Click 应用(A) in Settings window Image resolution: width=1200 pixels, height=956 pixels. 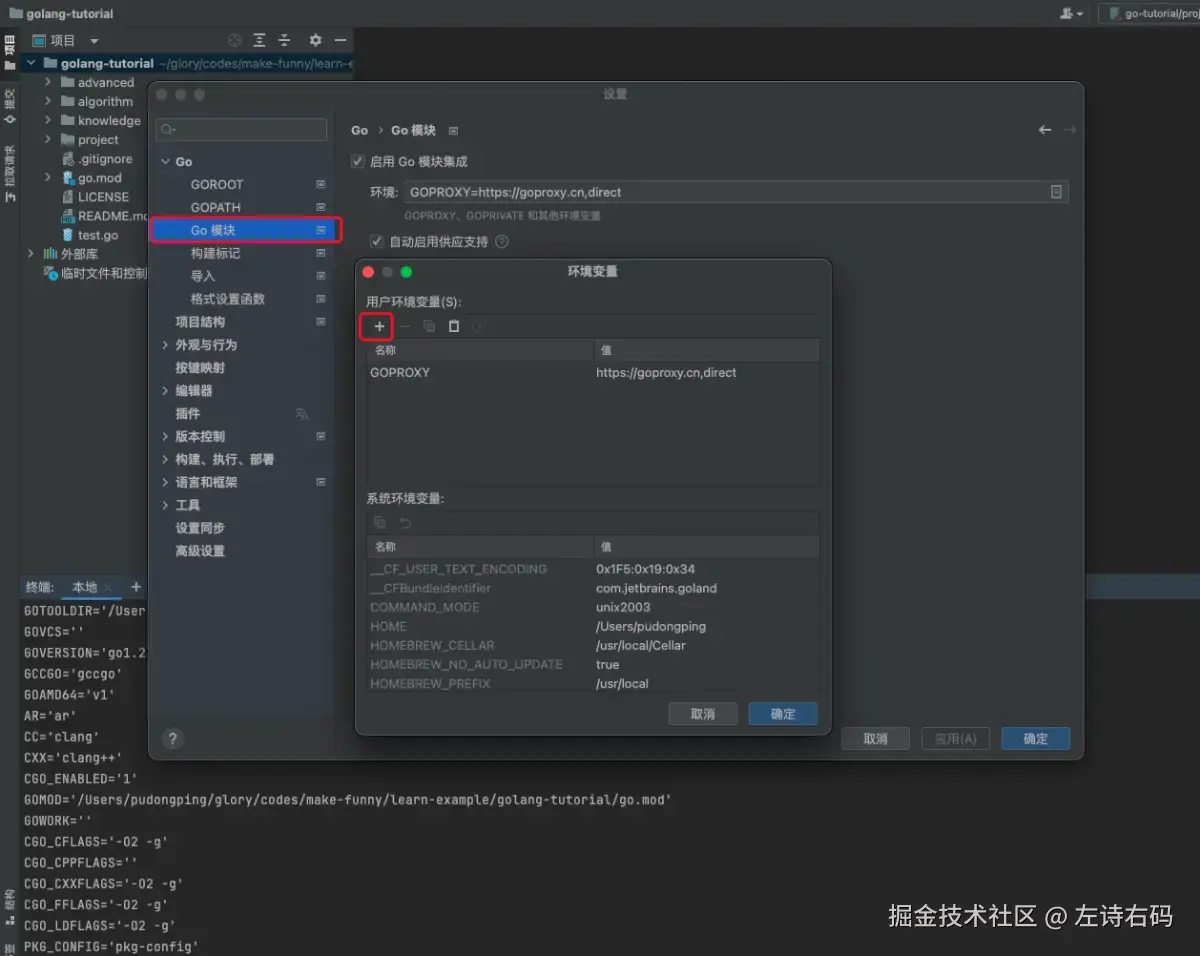[955, 739]
